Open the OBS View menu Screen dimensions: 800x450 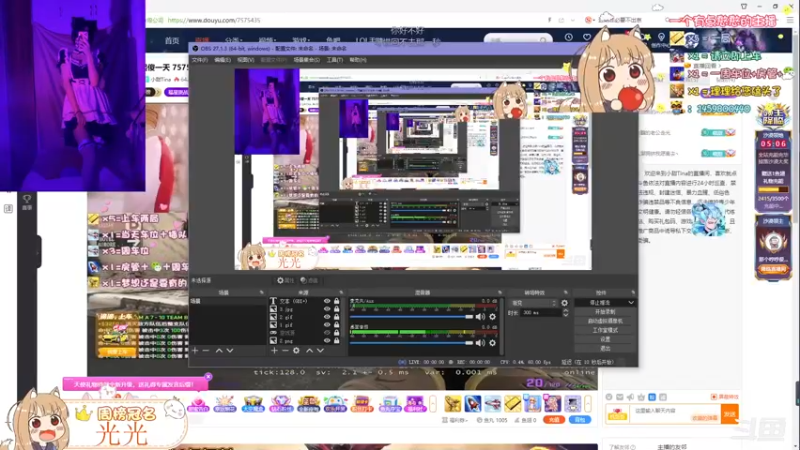pyautogui.click(x=245, y=60)
